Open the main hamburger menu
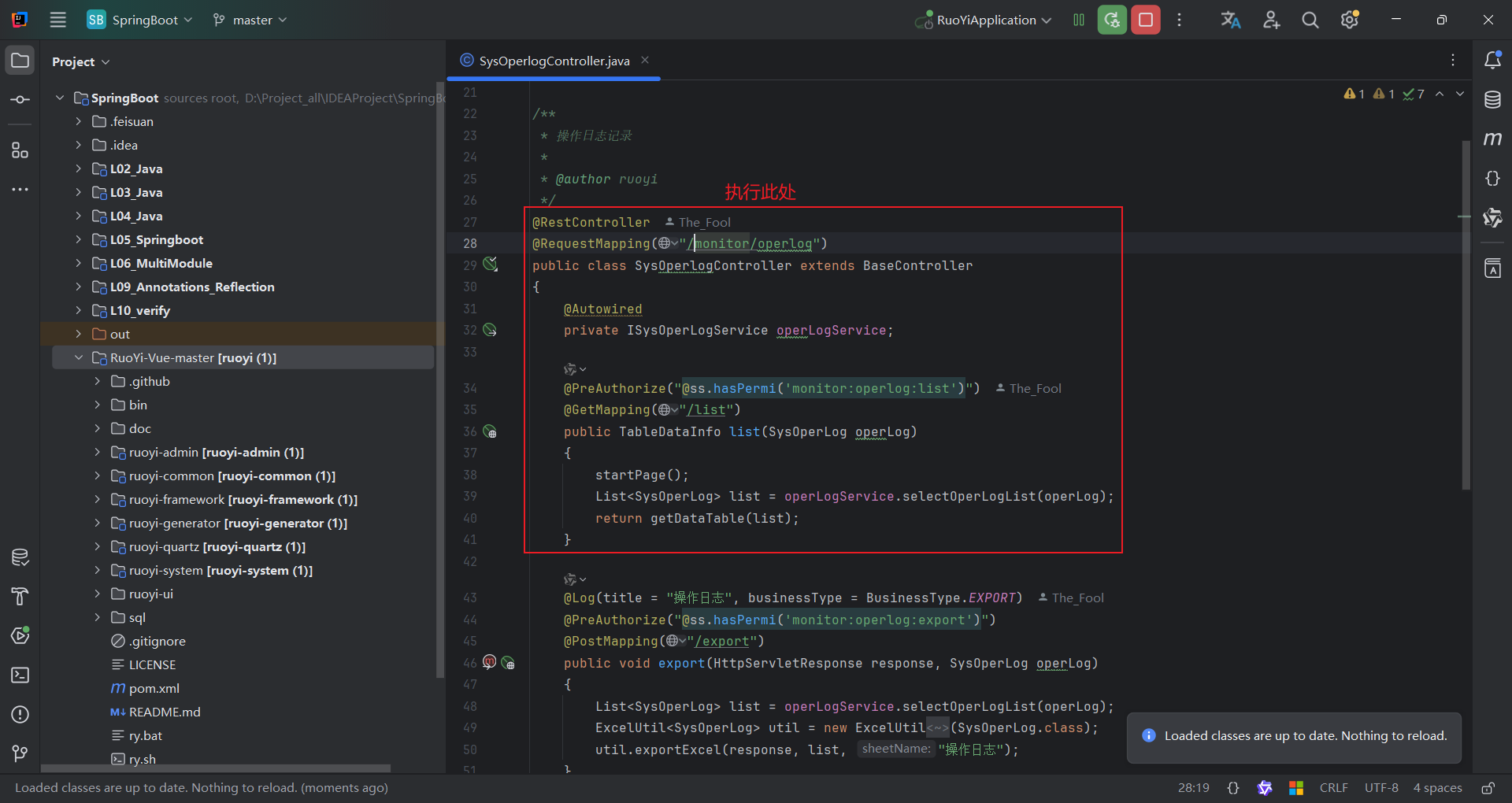This screenshot has height=803, width=1512. click(58, 20)
